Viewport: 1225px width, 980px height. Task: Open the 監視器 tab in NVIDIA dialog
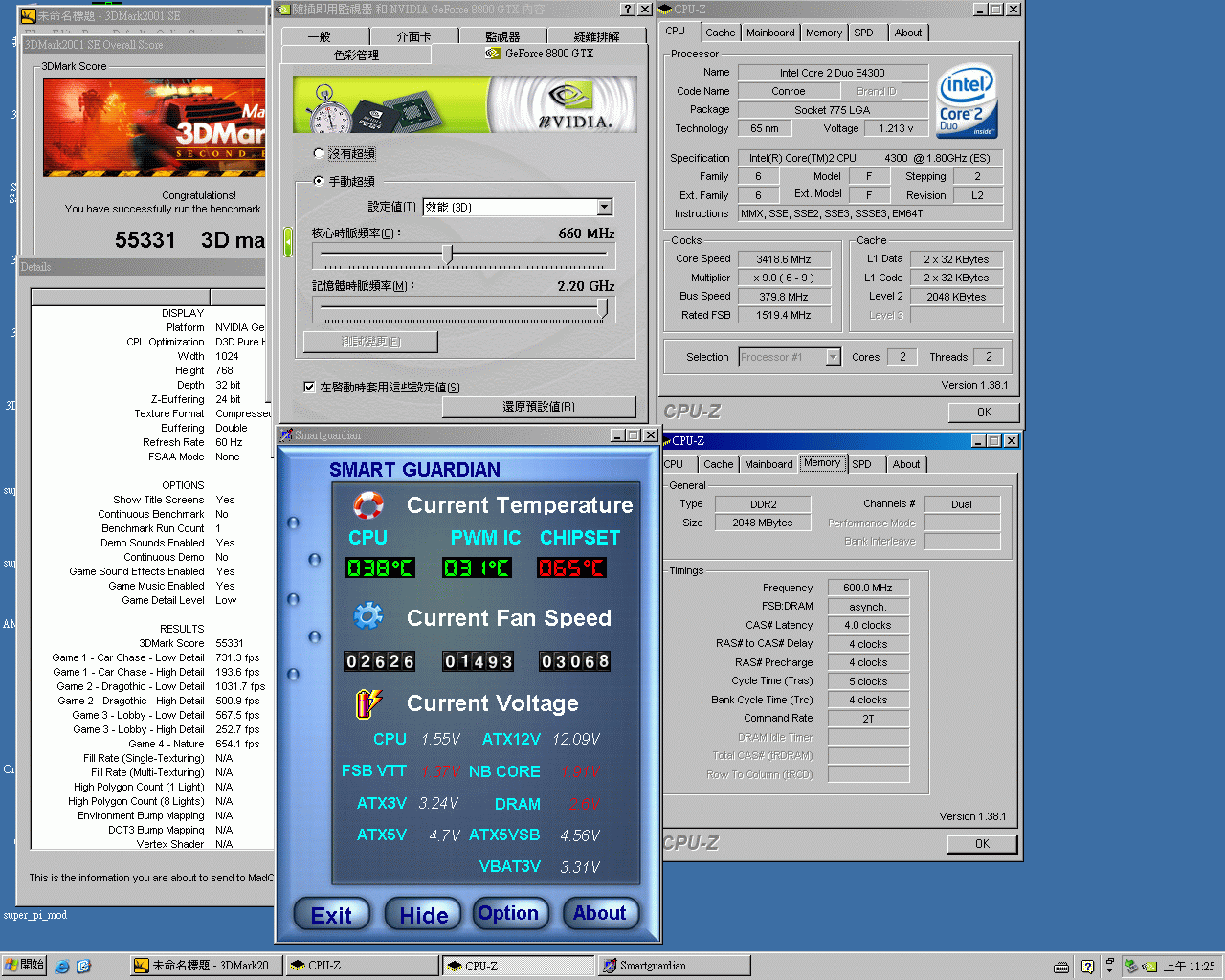coord(502,36)
